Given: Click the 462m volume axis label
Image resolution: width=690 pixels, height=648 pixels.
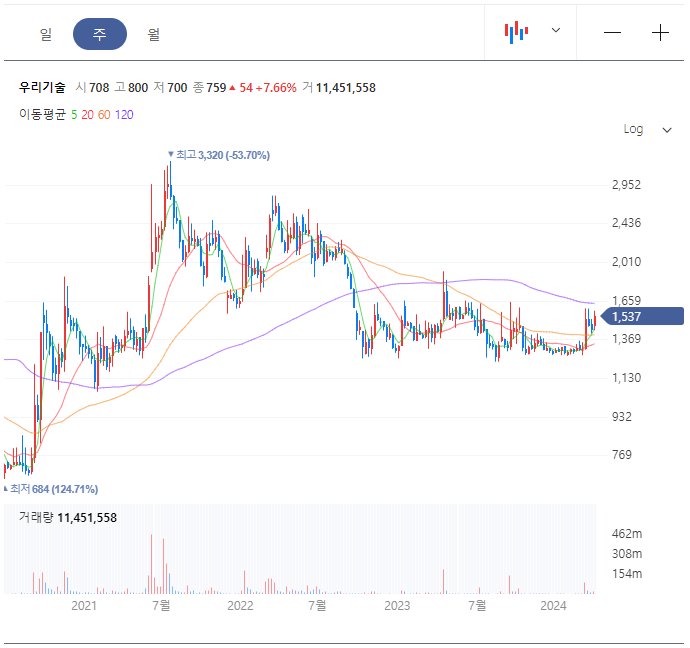Looking at the screenshot, I should click(627, 534).
